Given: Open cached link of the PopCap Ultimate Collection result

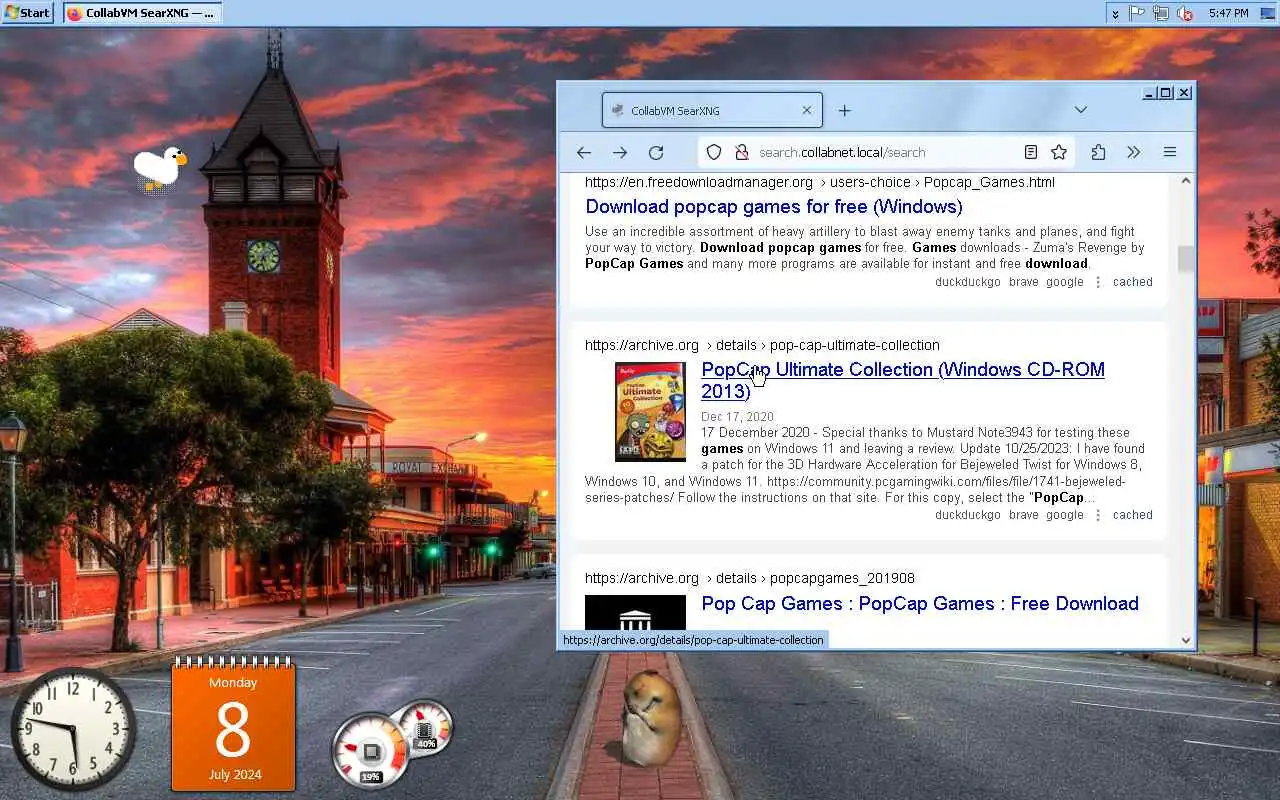Looking at the screenshot, I should point(1133,515).
